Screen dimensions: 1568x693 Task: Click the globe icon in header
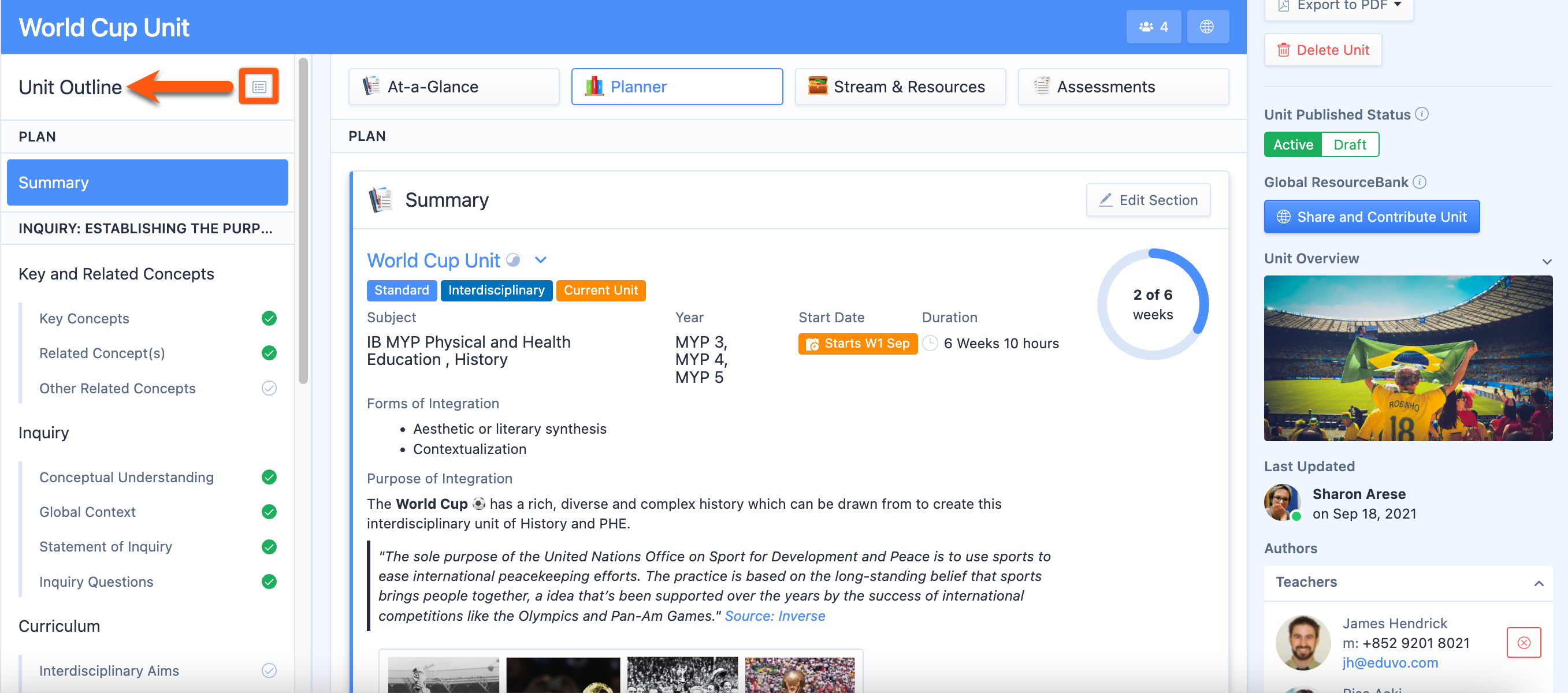click(1206, 27)
